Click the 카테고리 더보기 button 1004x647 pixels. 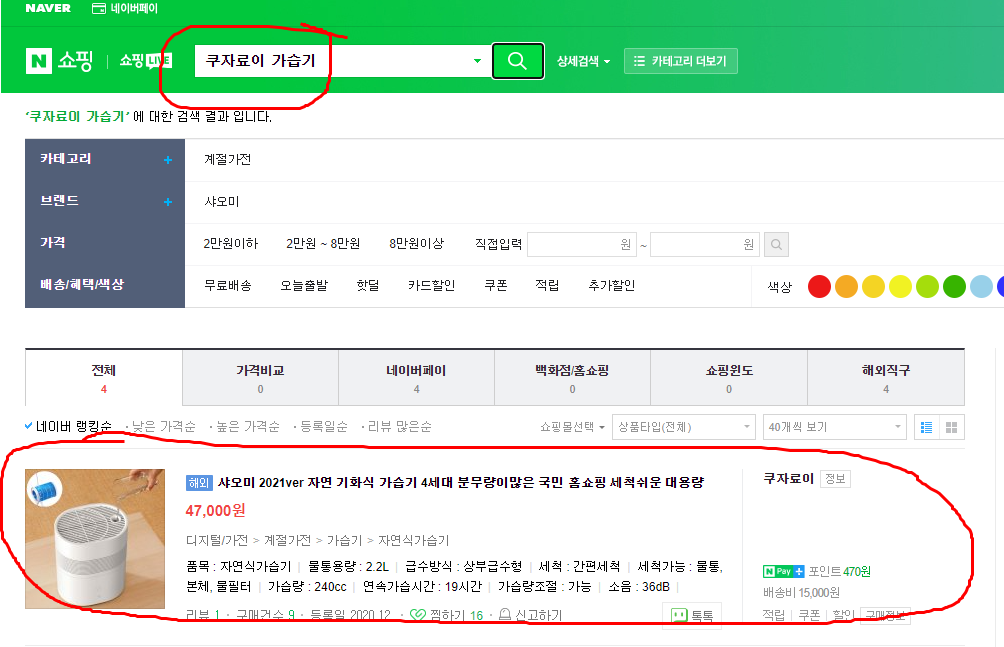681,61
